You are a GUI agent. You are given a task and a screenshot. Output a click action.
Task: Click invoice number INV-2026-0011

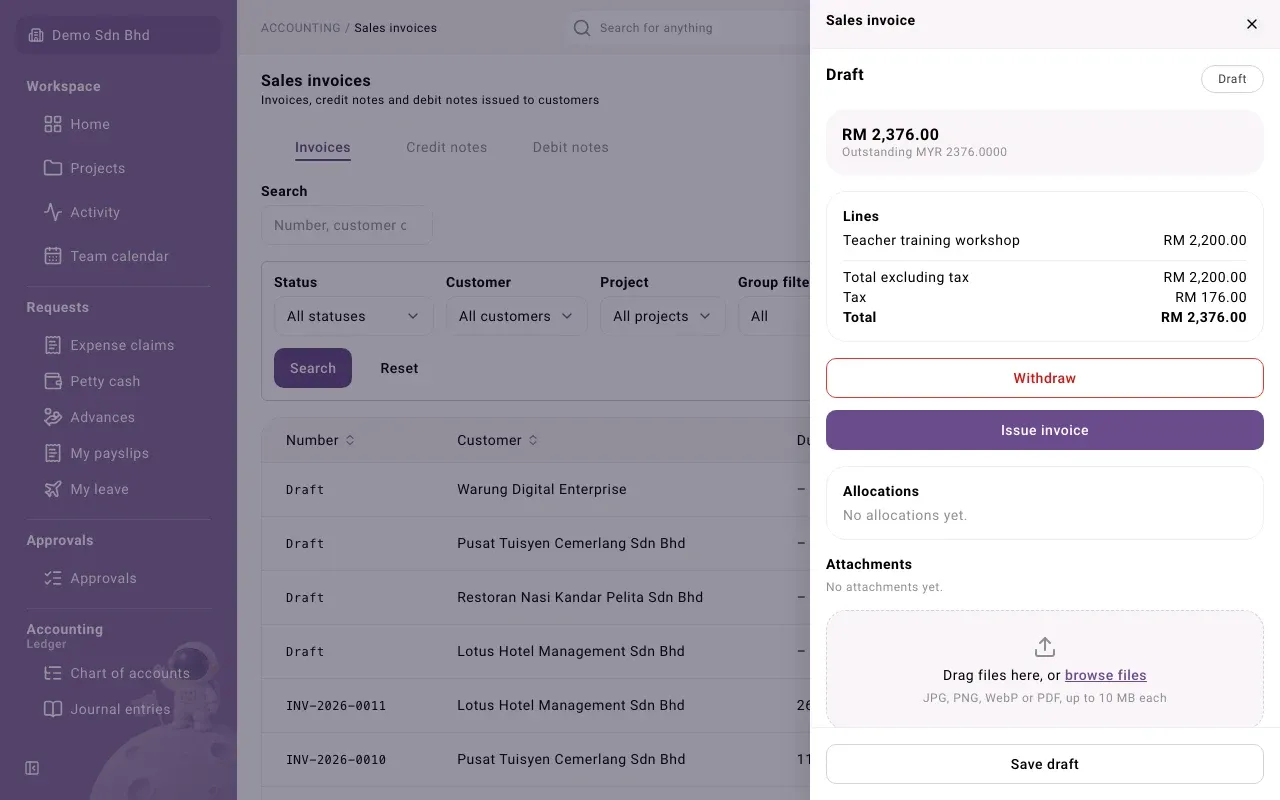(336, 706)
